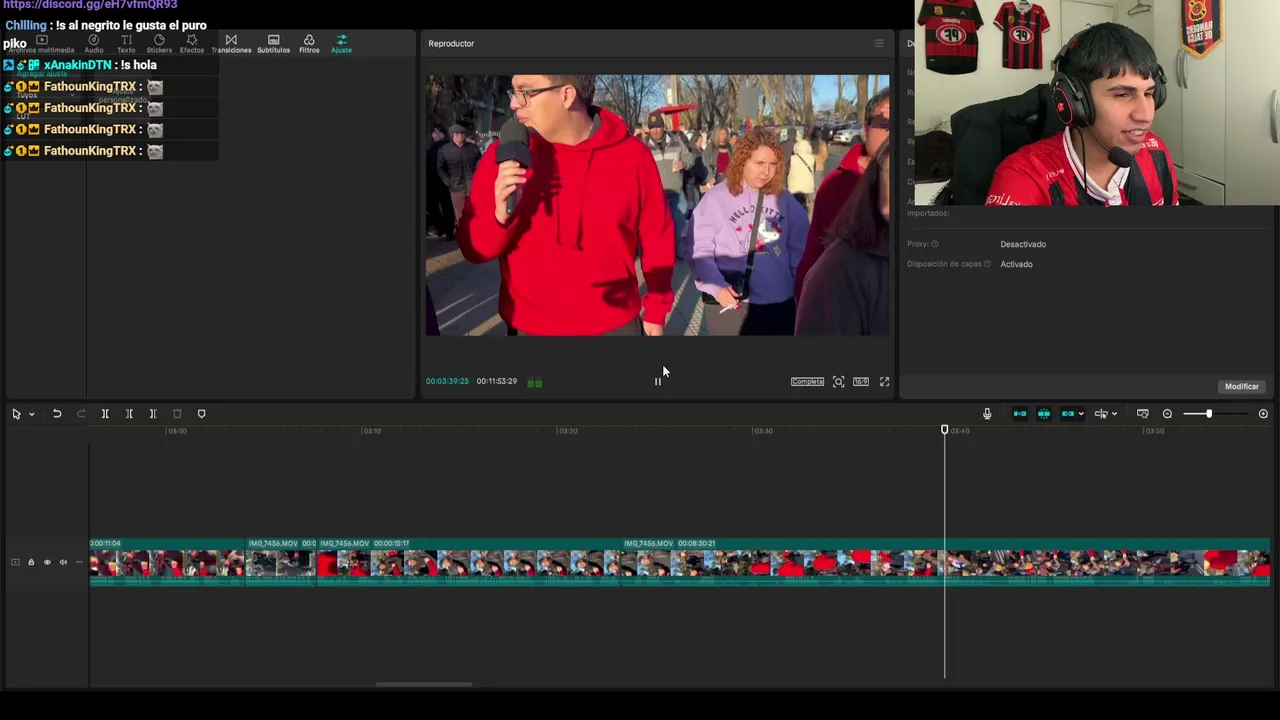This screenshot has height=720, width=1280.
Task: Click the timeline zoom slider handle
Action: (1209, 414)
